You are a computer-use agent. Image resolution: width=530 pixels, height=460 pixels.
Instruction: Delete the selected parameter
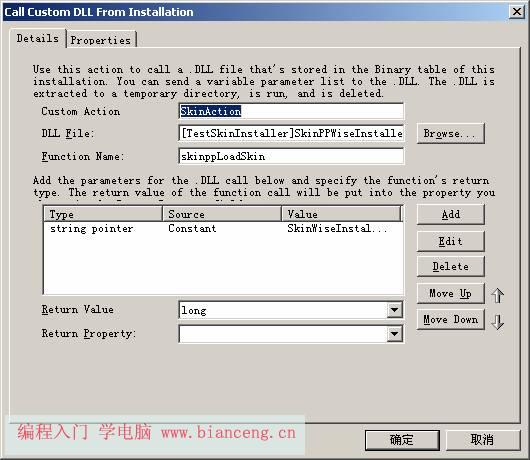451,266
